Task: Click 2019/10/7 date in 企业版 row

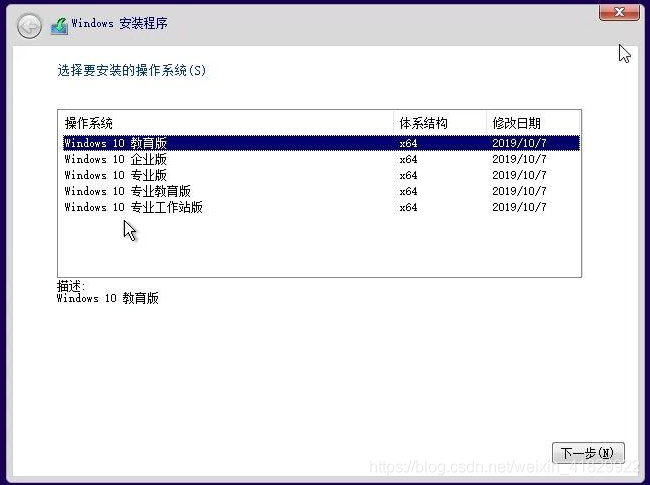Action: [x=519, y=159]
